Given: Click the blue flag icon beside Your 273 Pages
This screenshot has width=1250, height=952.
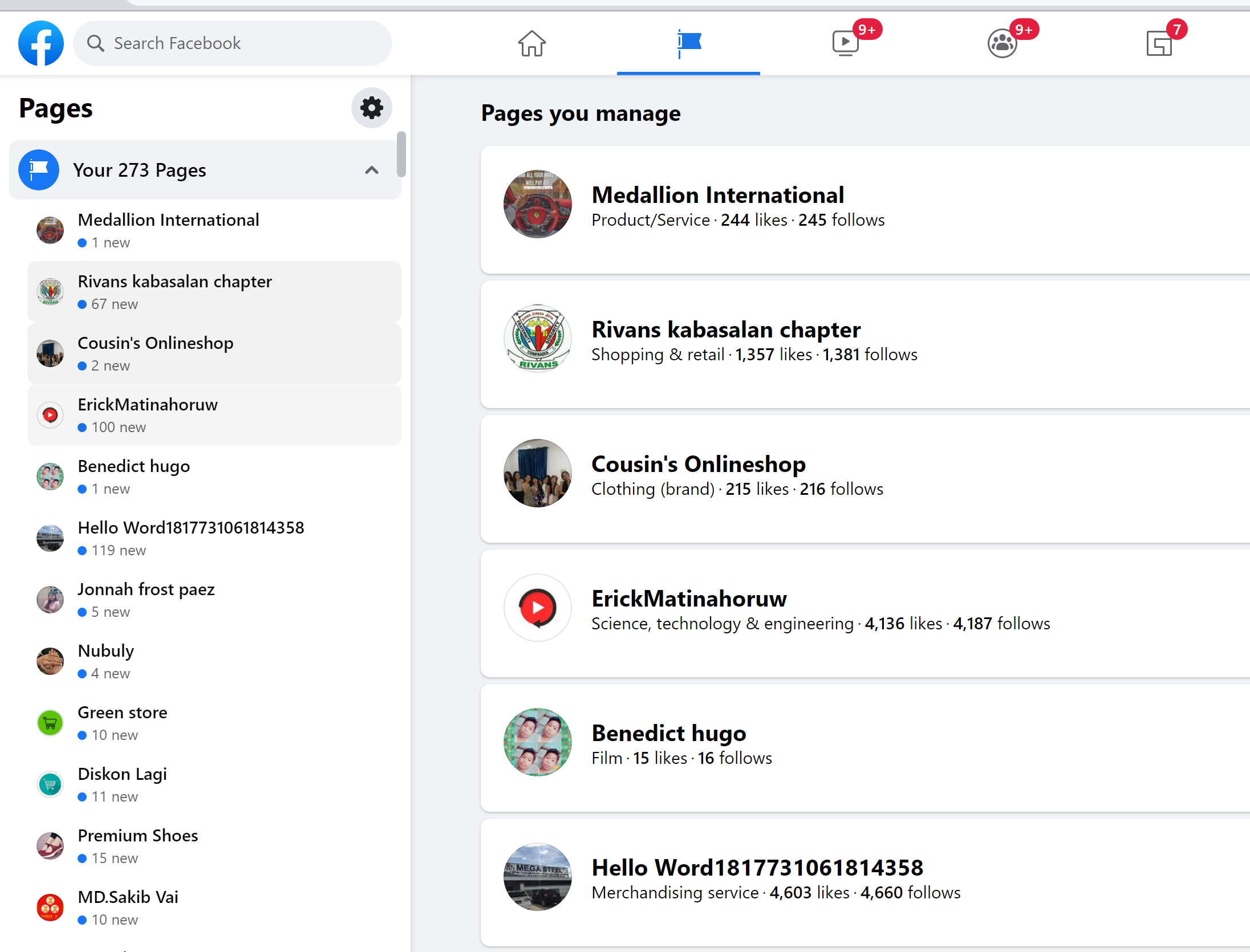Looking at the screenshot, I should pos(39,170).
